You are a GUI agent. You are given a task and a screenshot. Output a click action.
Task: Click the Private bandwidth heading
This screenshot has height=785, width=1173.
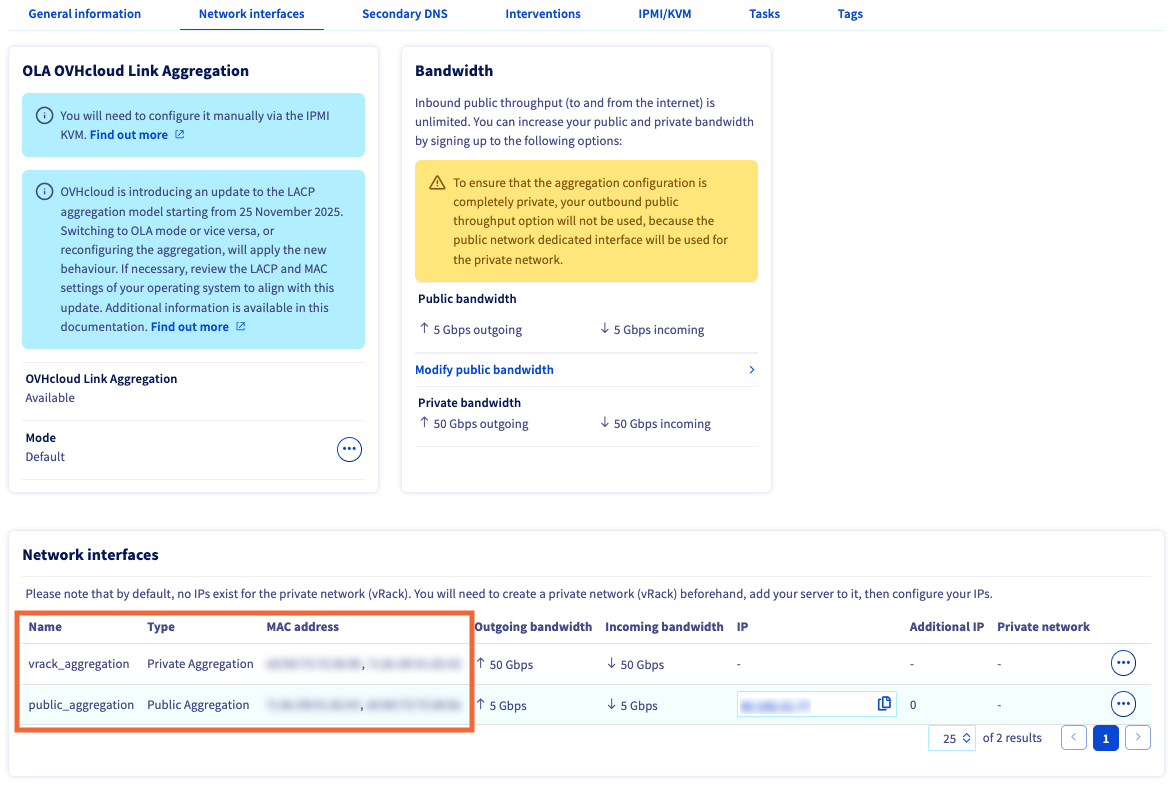pos(469,403)
